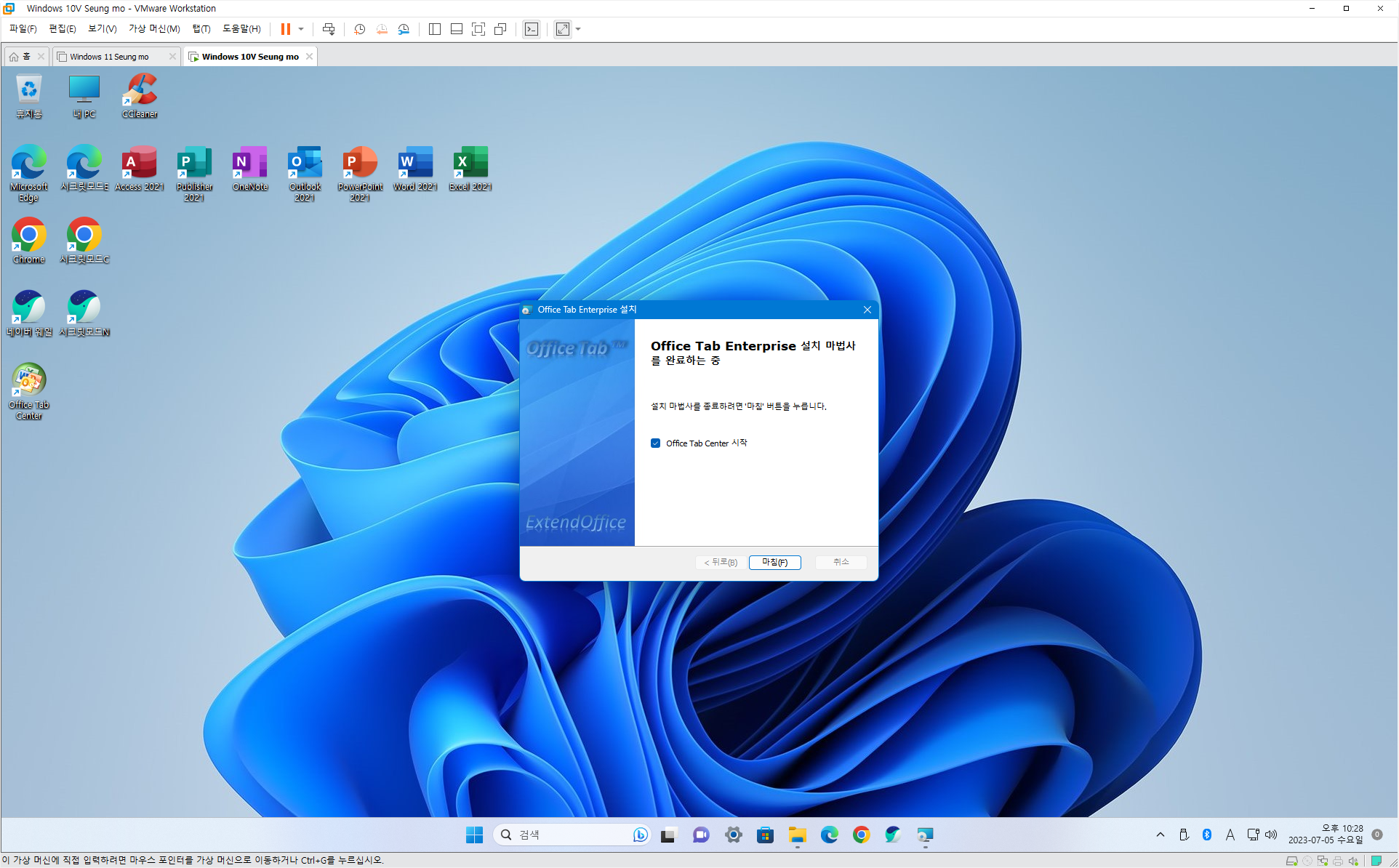Toggle the Bluetooth tray icon

pyautogui.click(x=1207, y=835)
